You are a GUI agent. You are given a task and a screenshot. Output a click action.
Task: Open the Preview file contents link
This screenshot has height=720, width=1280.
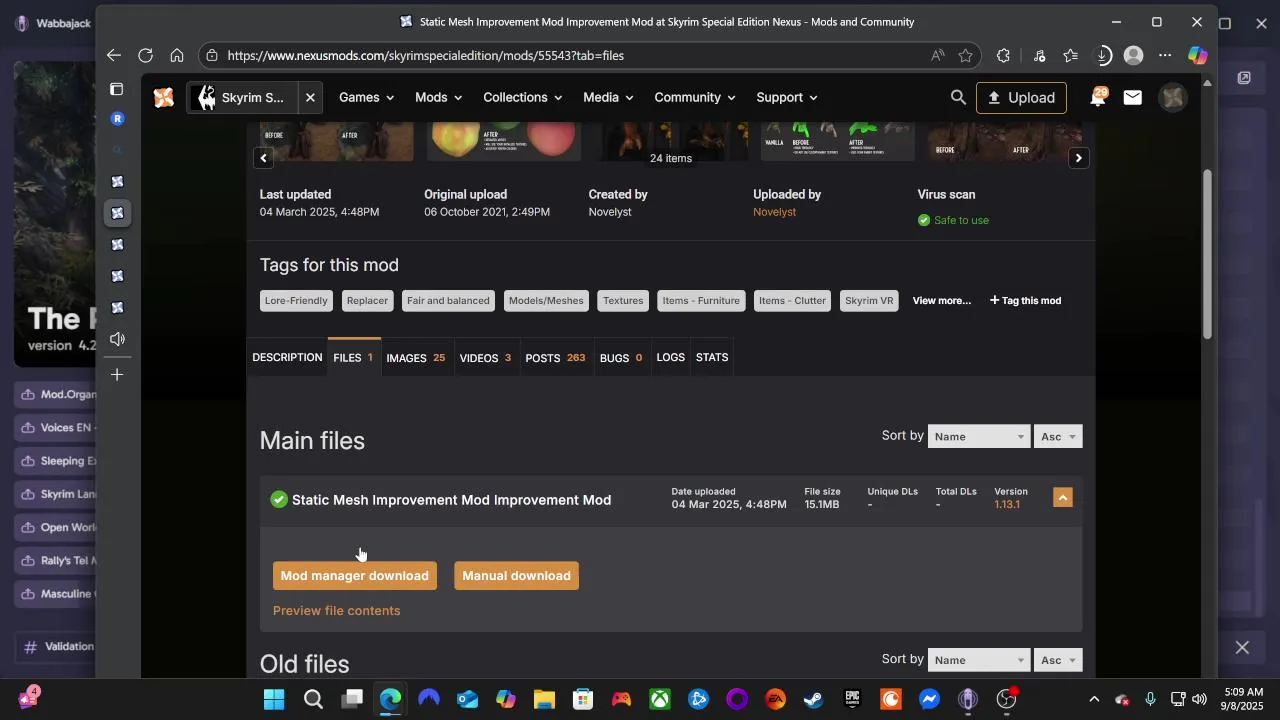(337, 611)
